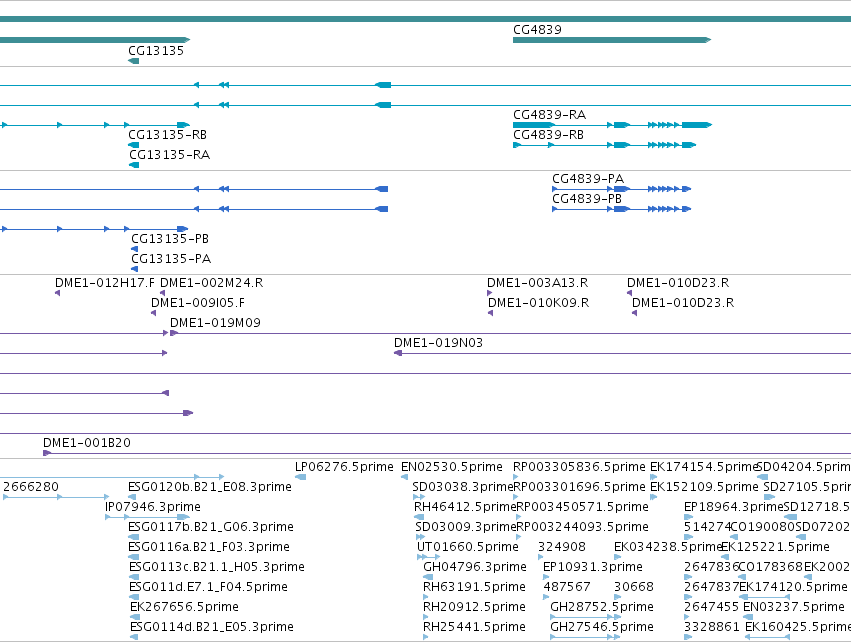Image resolution: width=851 pixels, height=642 pixels.
Task: Select EST IP07946.3prime label
Action: coord(153,507)
